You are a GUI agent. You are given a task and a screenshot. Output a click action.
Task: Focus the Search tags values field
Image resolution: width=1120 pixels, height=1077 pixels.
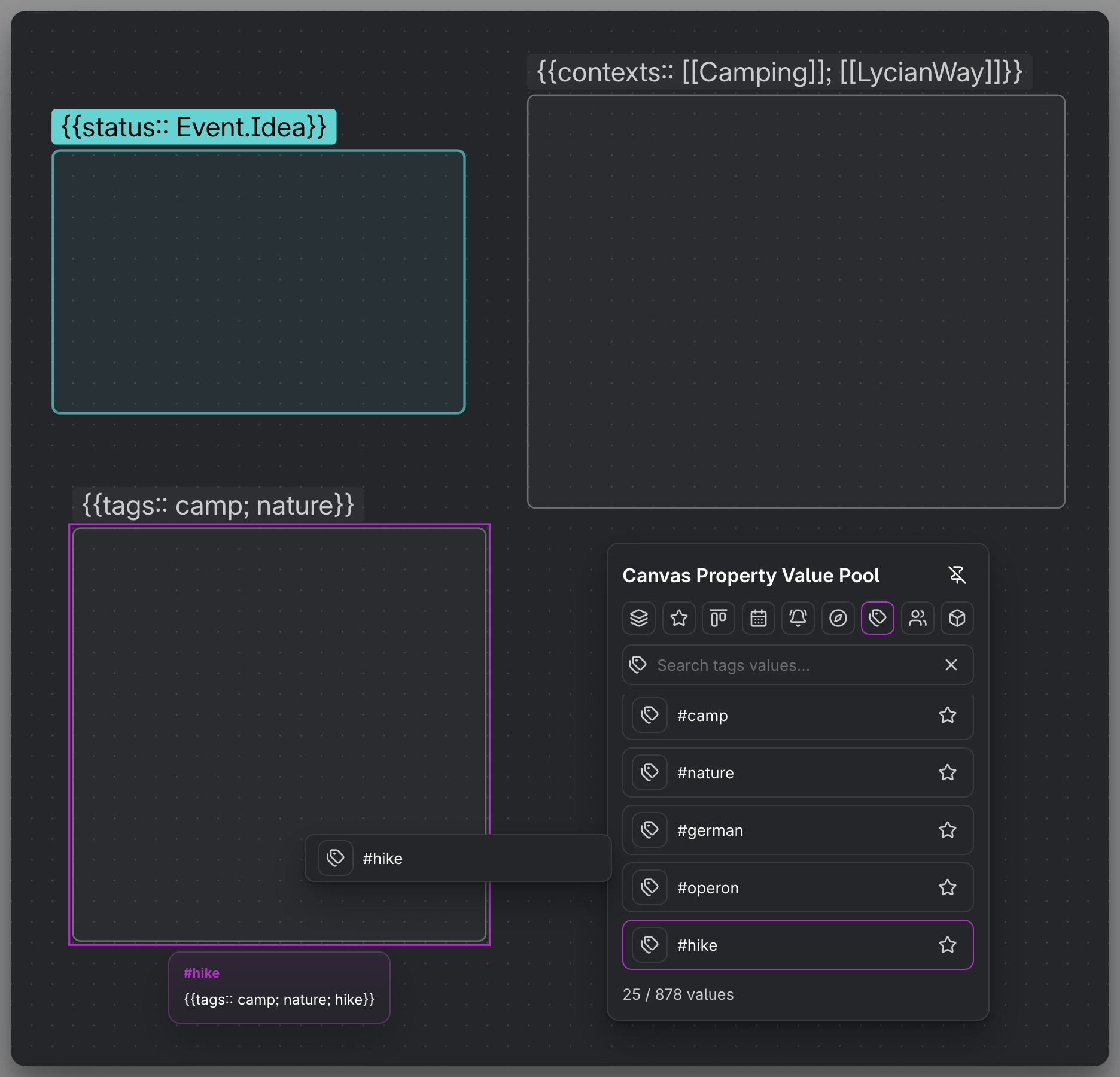click(798, 665)
